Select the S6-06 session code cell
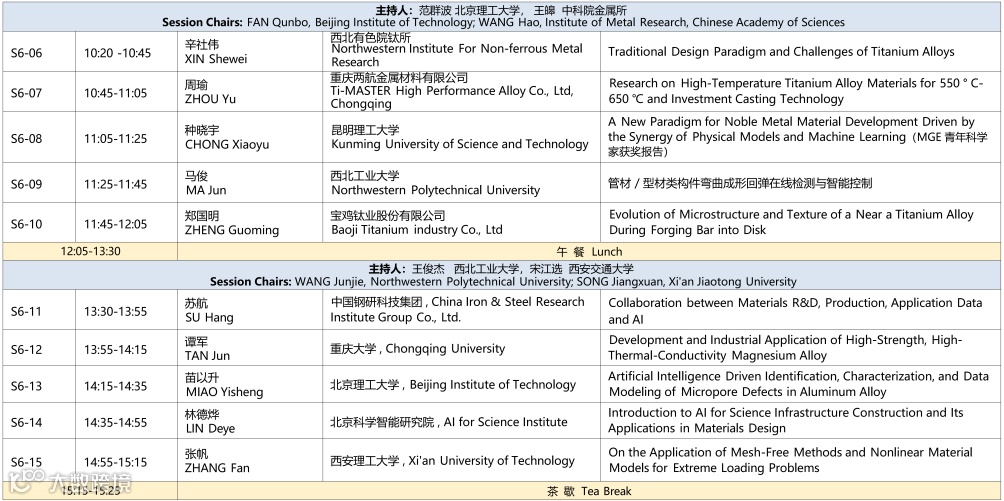The width and height of the screenshot is (1004, 501). pos(26,53)
